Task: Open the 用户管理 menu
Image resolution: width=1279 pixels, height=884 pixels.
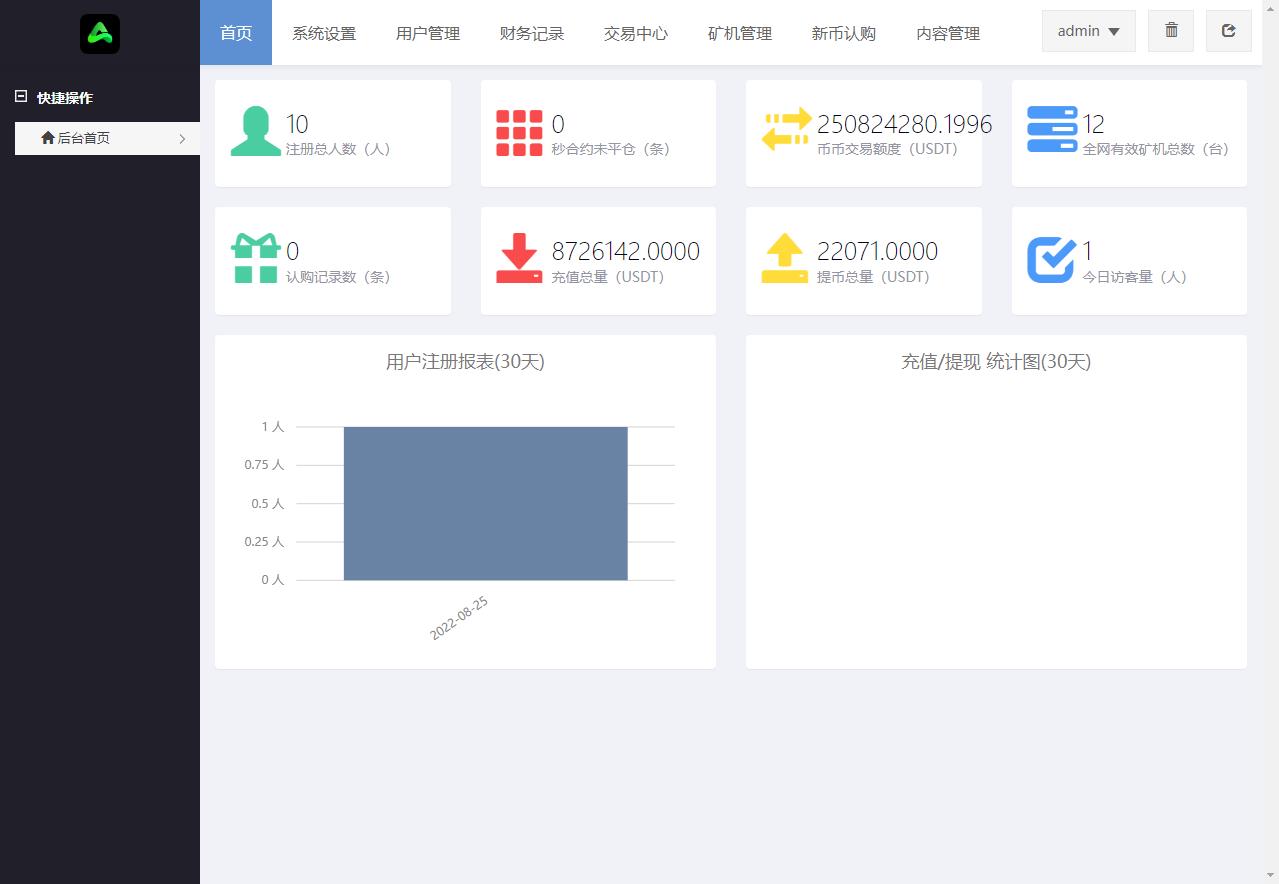Action: tap(428, 33)
